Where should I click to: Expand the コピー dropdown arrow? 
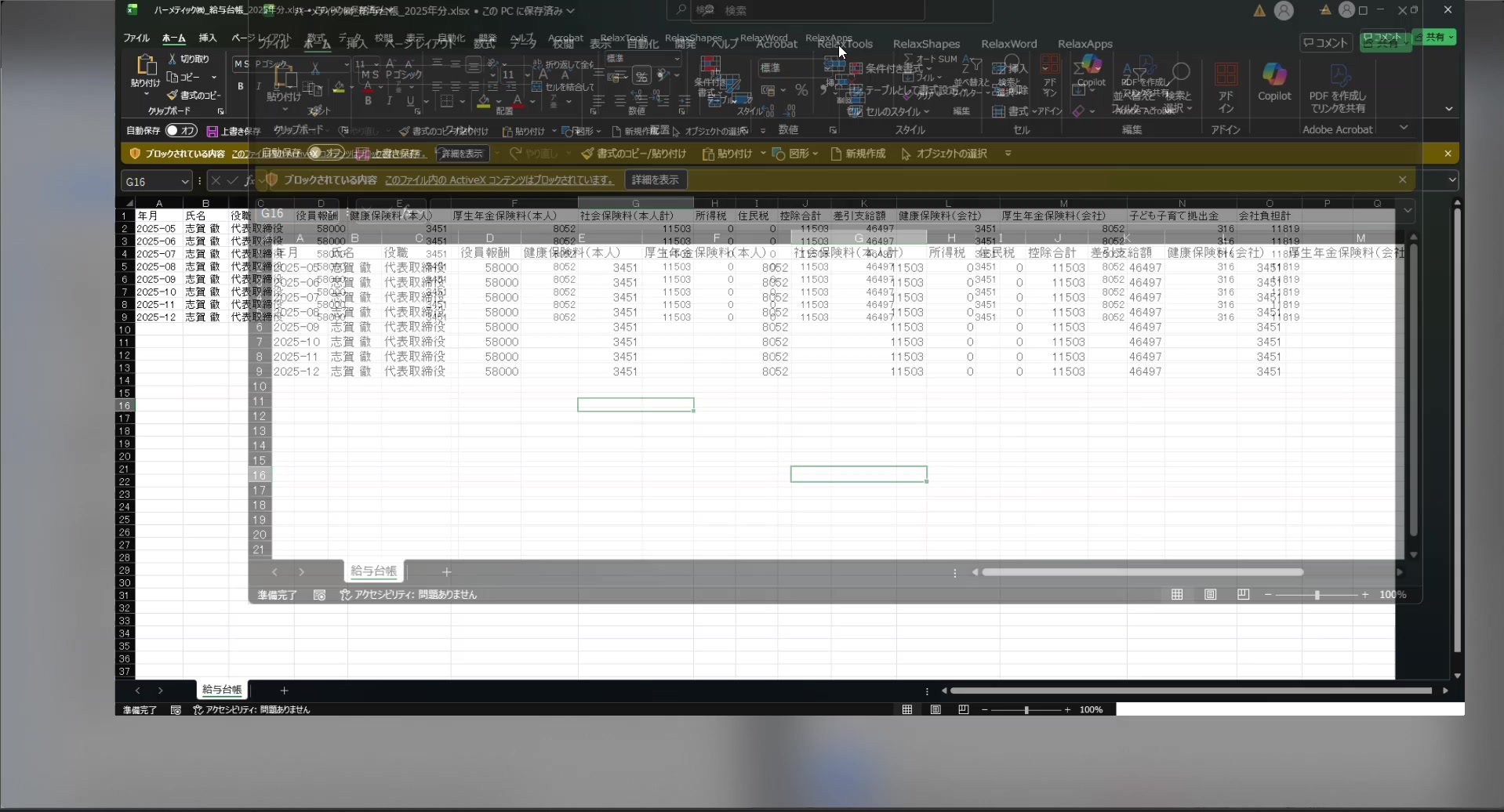tap(213, 77)
